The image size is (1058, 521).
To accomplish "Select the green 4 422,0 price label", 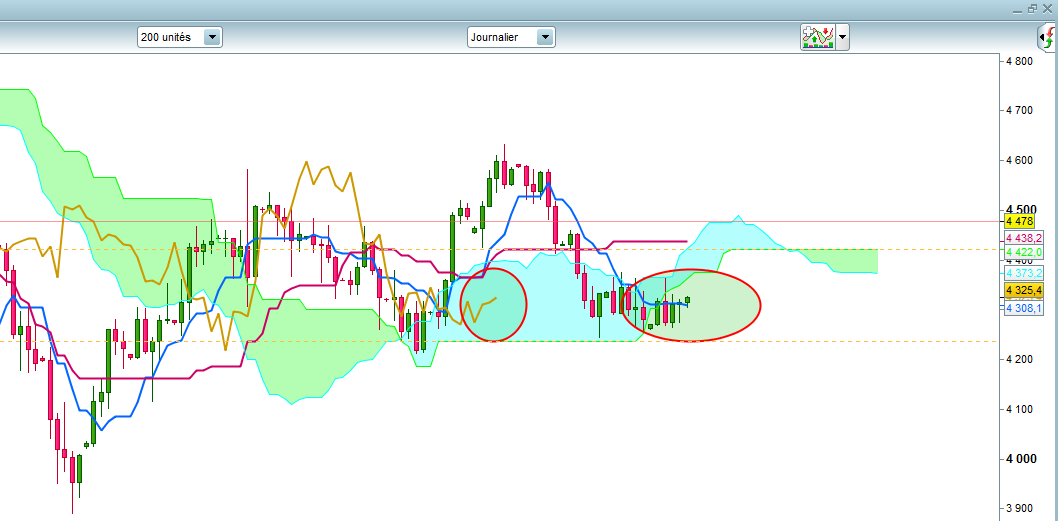I will (1024, 252).
